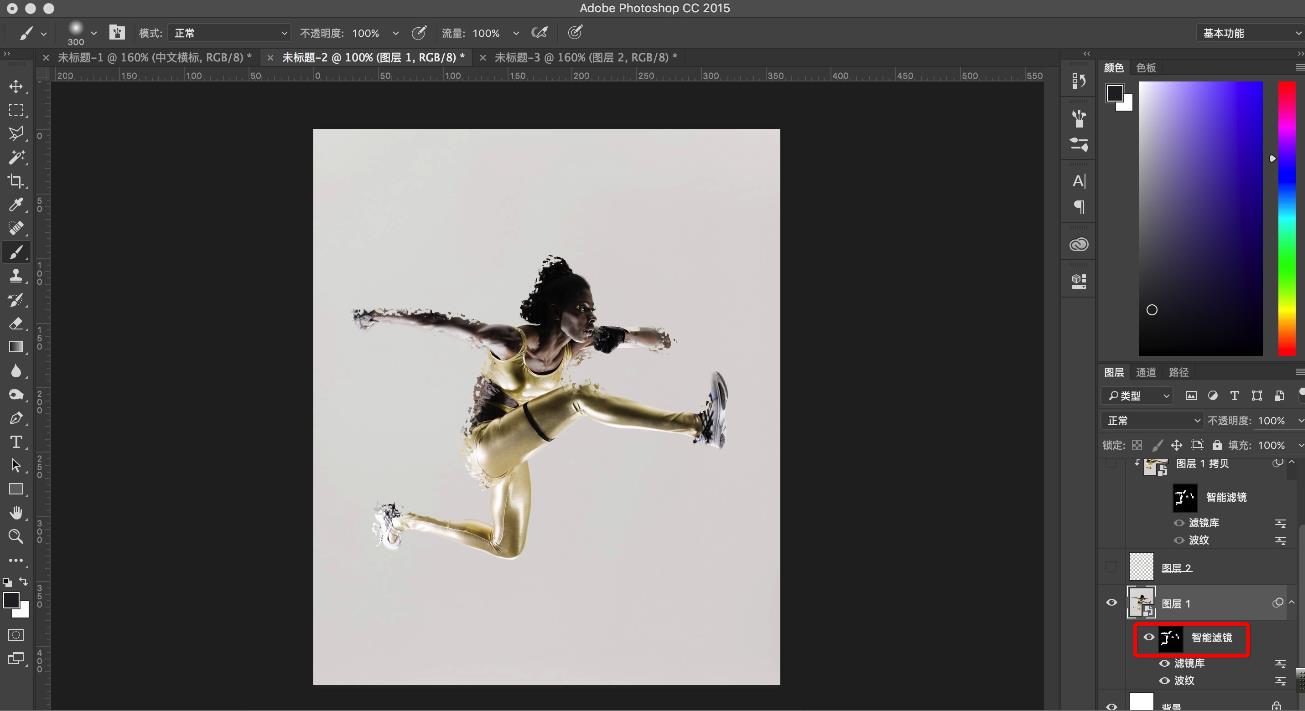Hide the 图层 1 layer
Viewport: 1305px width, 711px height.
click(1111, 603)
